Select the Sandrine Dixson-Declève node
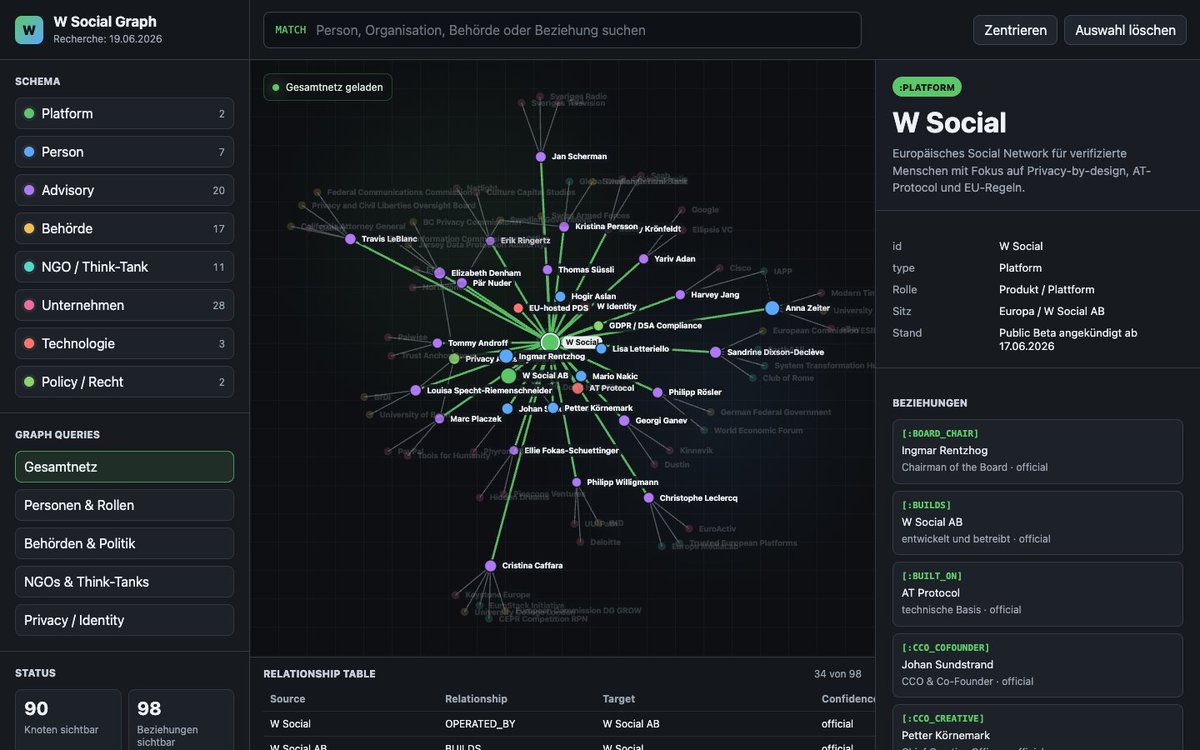The image size is (1200, 750). point(716,352)
